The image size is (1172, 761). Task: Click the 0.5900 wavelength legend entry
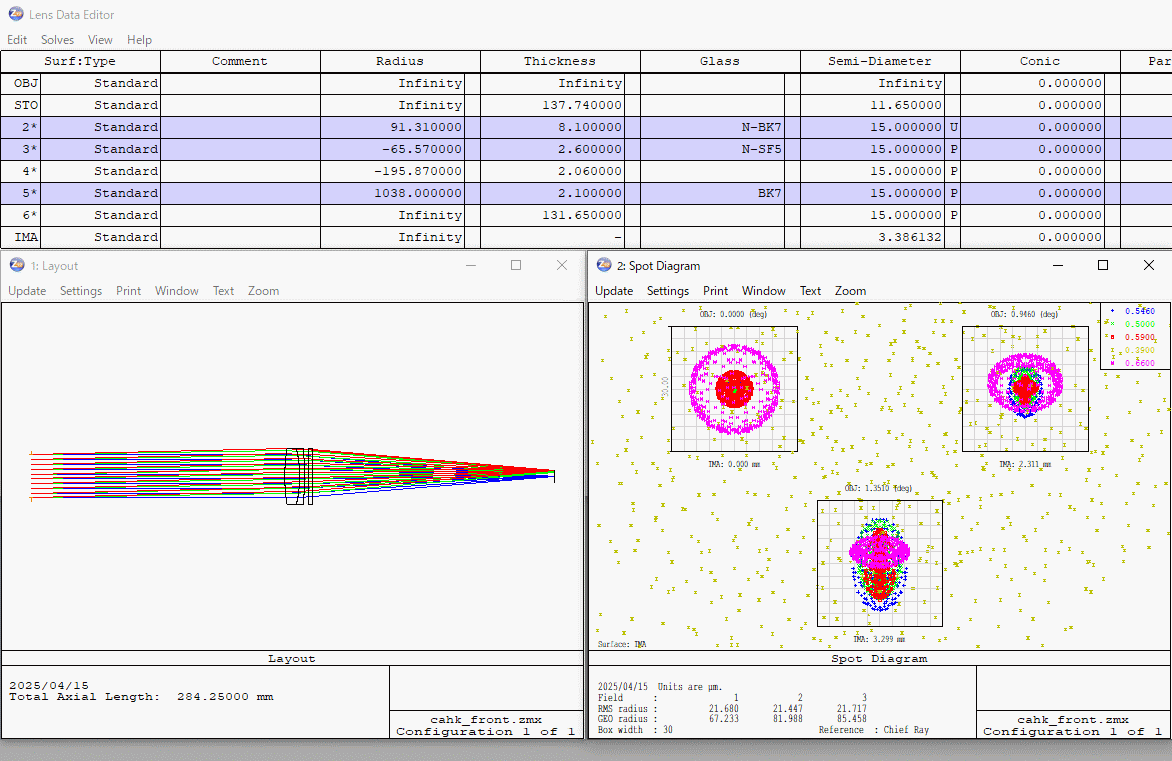tap(1133, 337)
